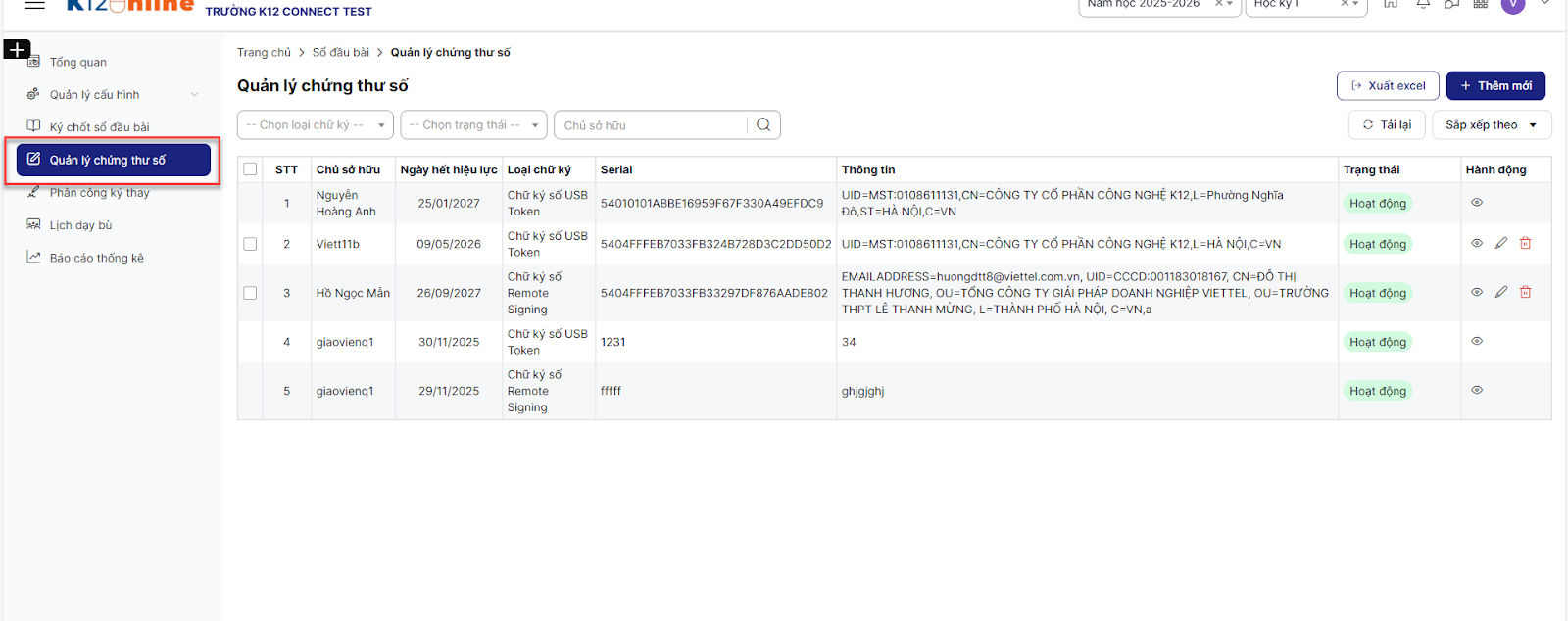Click the search magnifier icon
This screenshot has height=621, width=1568.
click(763, 125)
